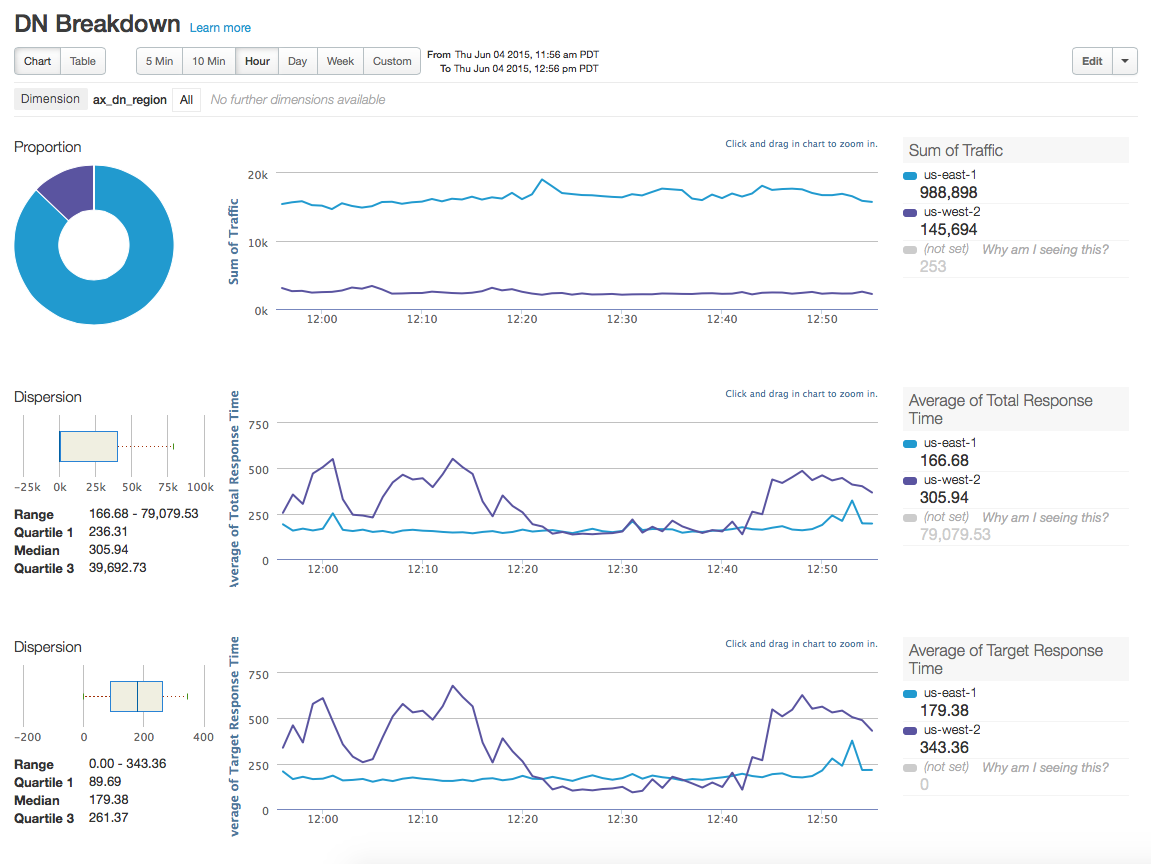Click the 166.68 total response value
Viewport: 1151px width, 864px height.
(944, 461)
